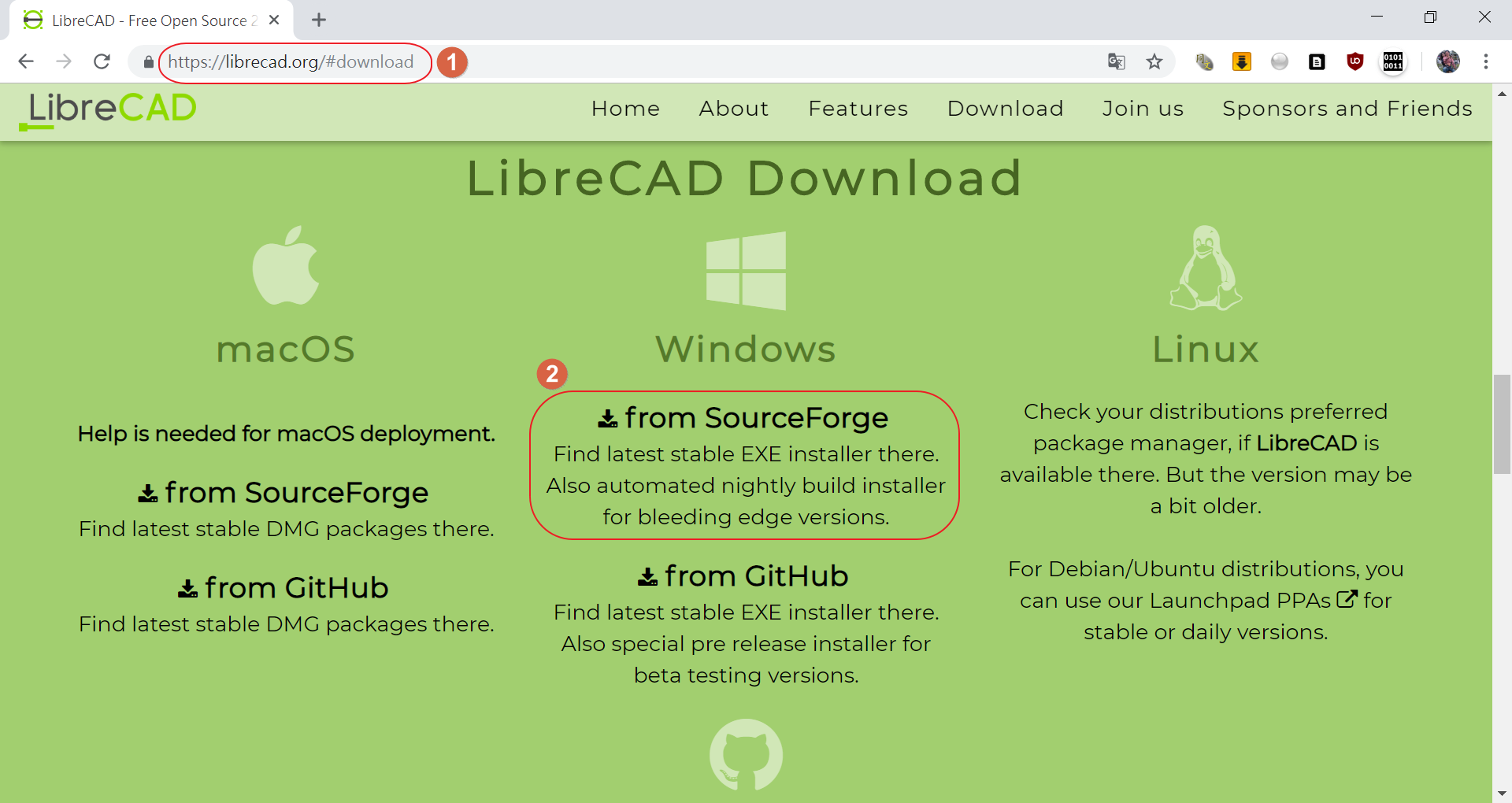Click the 'Help is needed for macOS deployment.' text
Screen dimensions: 1512x803
tap(287, 434)
